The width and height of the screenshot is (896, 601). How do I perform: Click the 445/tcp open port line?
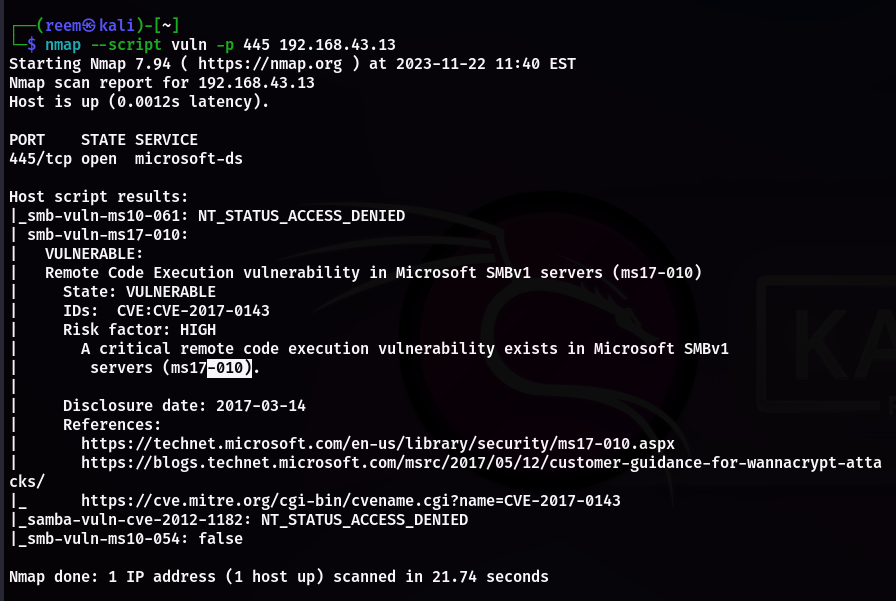(126, 159)
